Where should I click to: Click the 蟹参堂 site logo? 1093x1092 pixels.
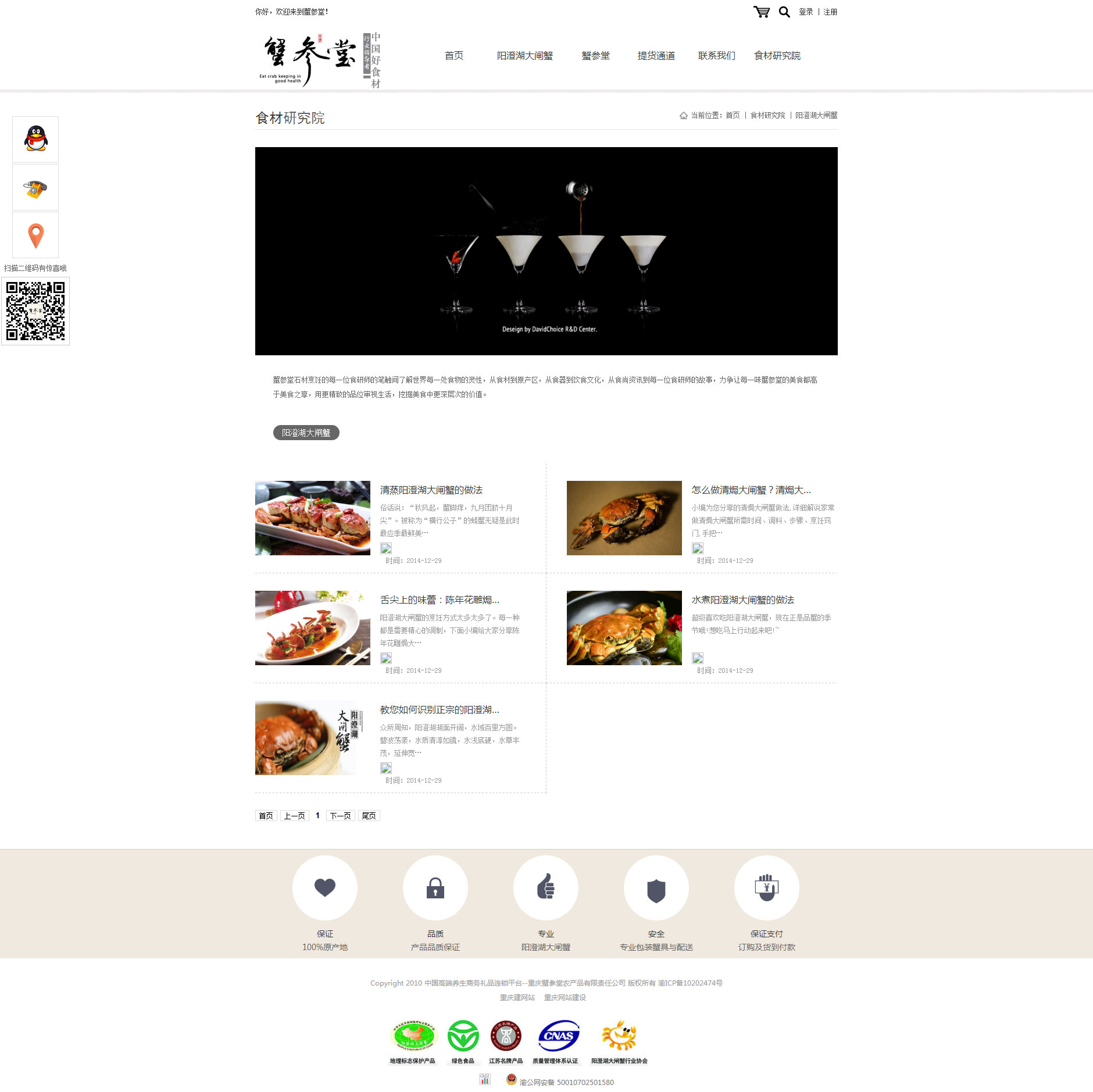(x=319, y=59)
